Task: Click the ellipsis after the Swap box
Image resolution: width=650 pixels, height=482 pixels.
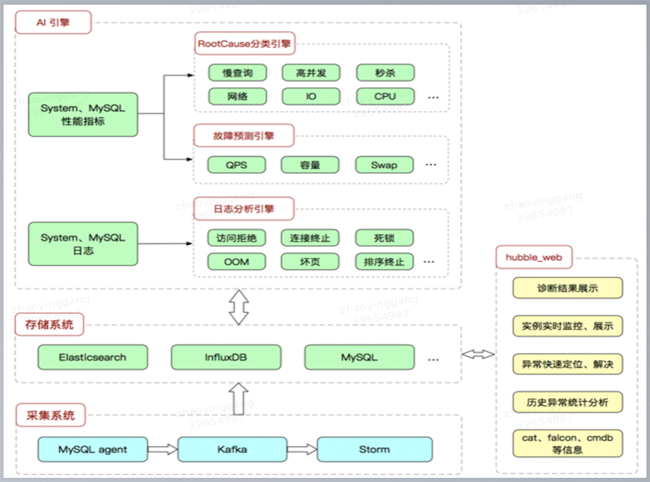Action: click(x=431, y=165)
